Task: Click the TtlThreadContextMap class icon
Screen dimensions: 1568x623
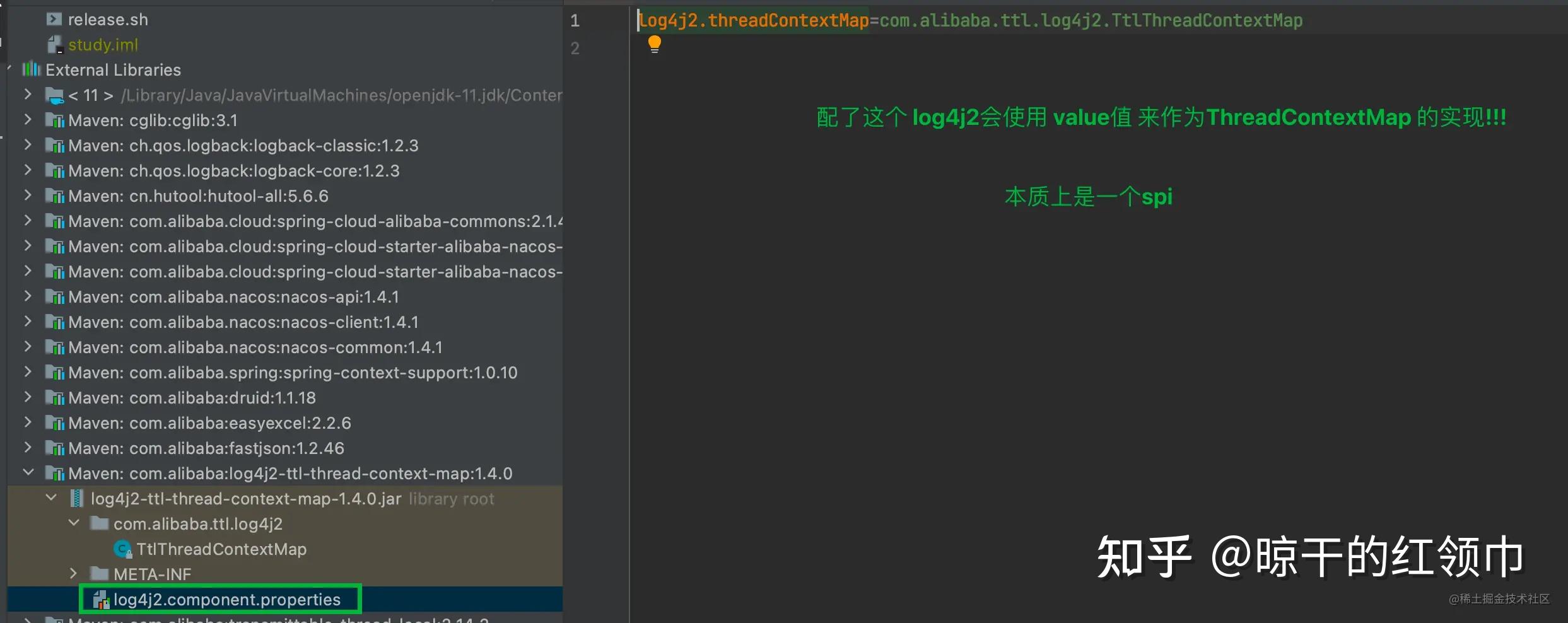Action: (122, 549)
